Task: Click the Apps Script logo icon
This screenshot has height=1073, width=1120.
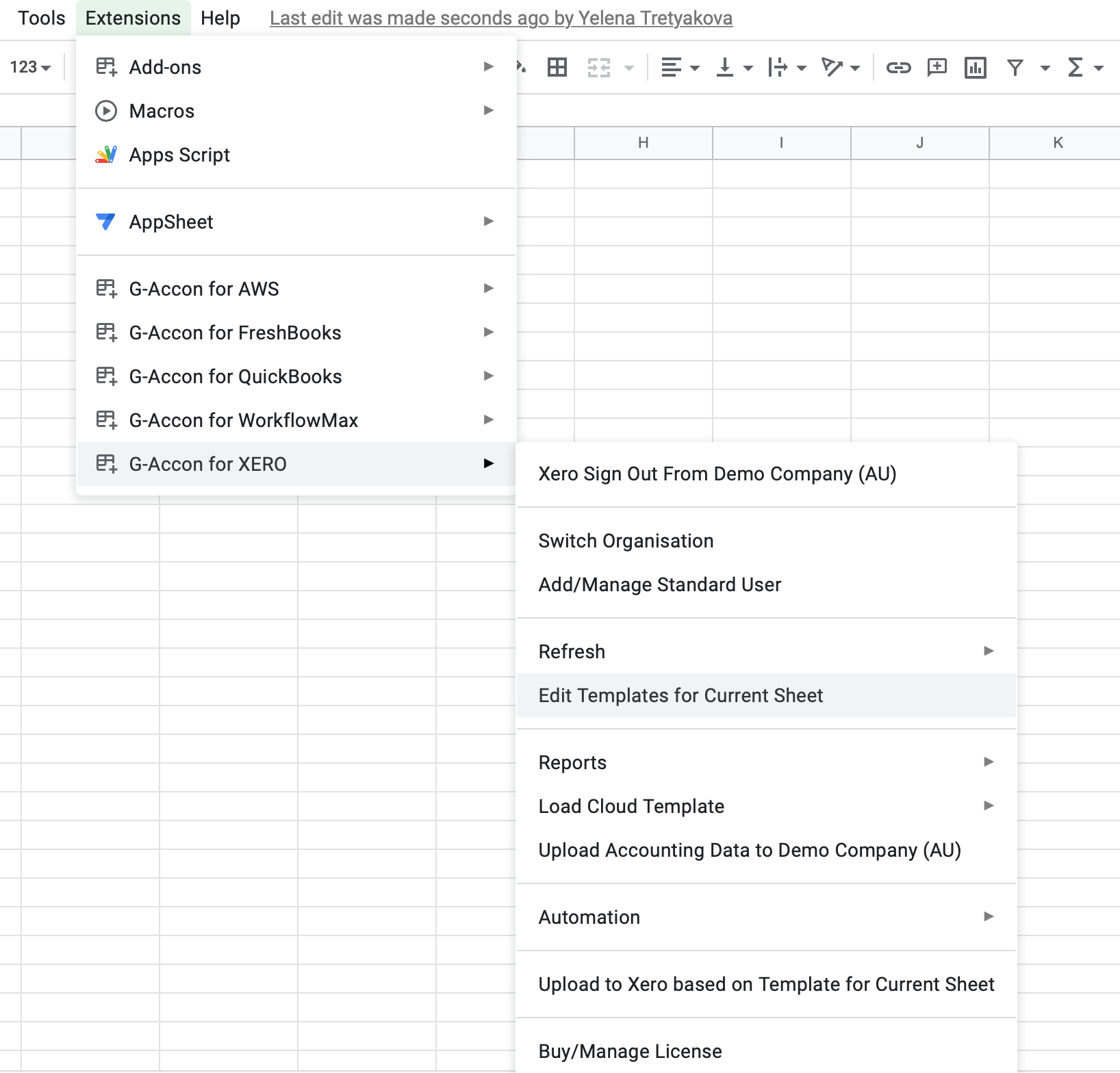Action: [x=106, y=155]
